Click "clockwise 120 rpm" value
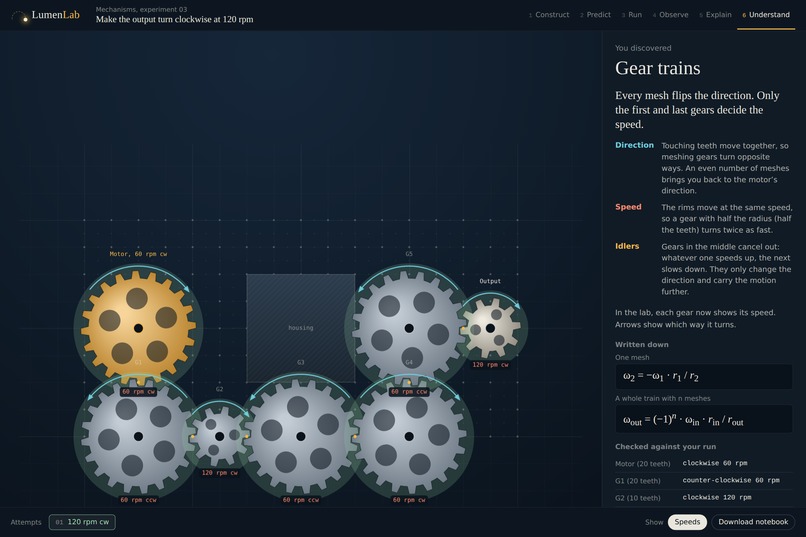 point(717,497)
